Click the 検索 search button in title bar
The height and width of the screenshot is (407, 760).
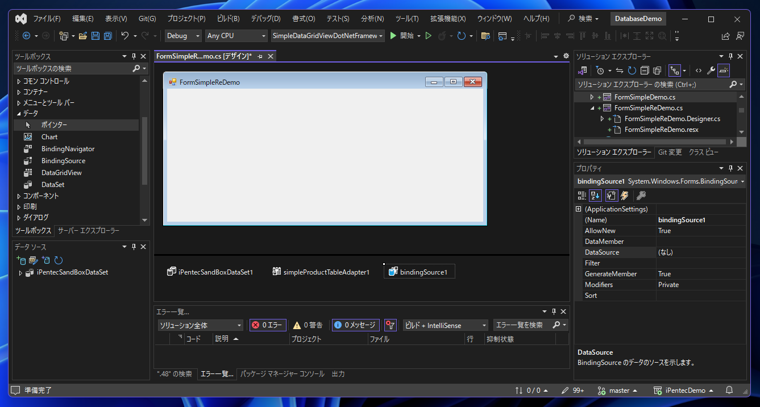[583, 19]
